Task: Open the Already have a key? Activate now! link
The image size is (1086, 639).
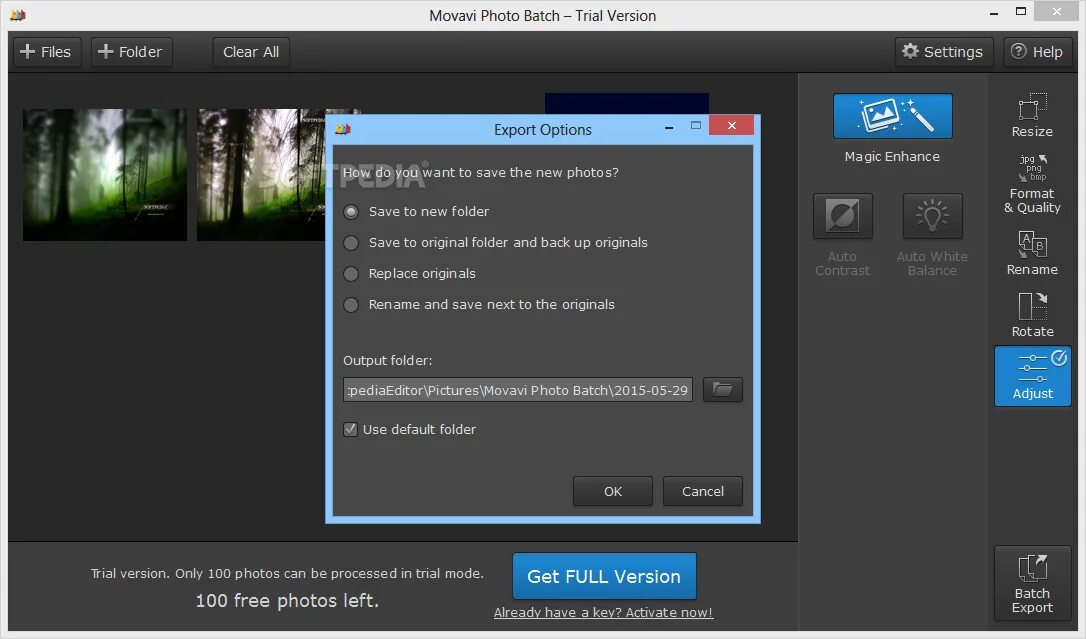Action: click(603, 613)
